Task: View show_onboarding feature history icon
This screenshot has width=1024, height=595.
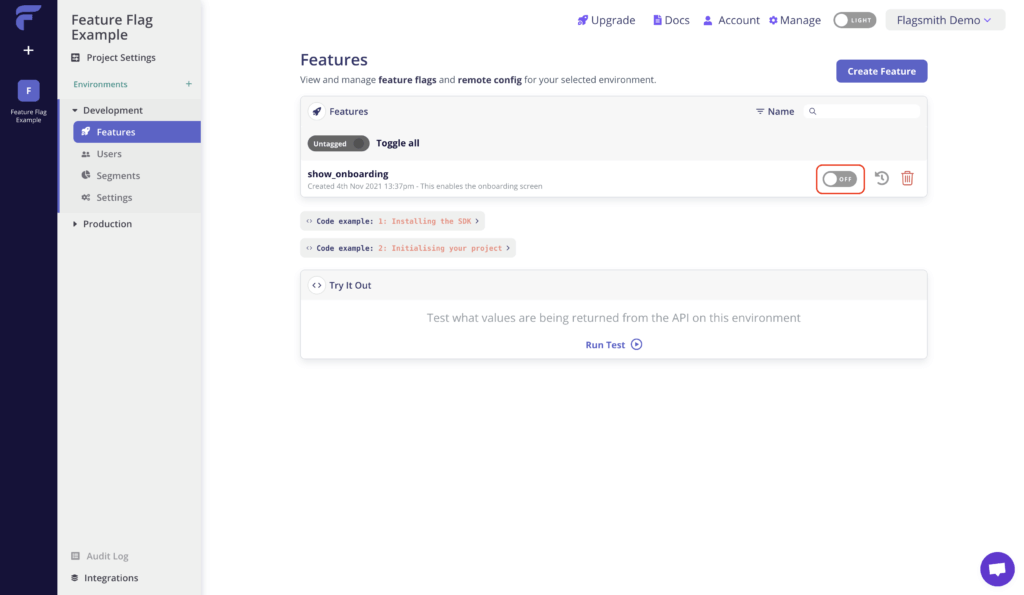Action: tap(882, 178)
